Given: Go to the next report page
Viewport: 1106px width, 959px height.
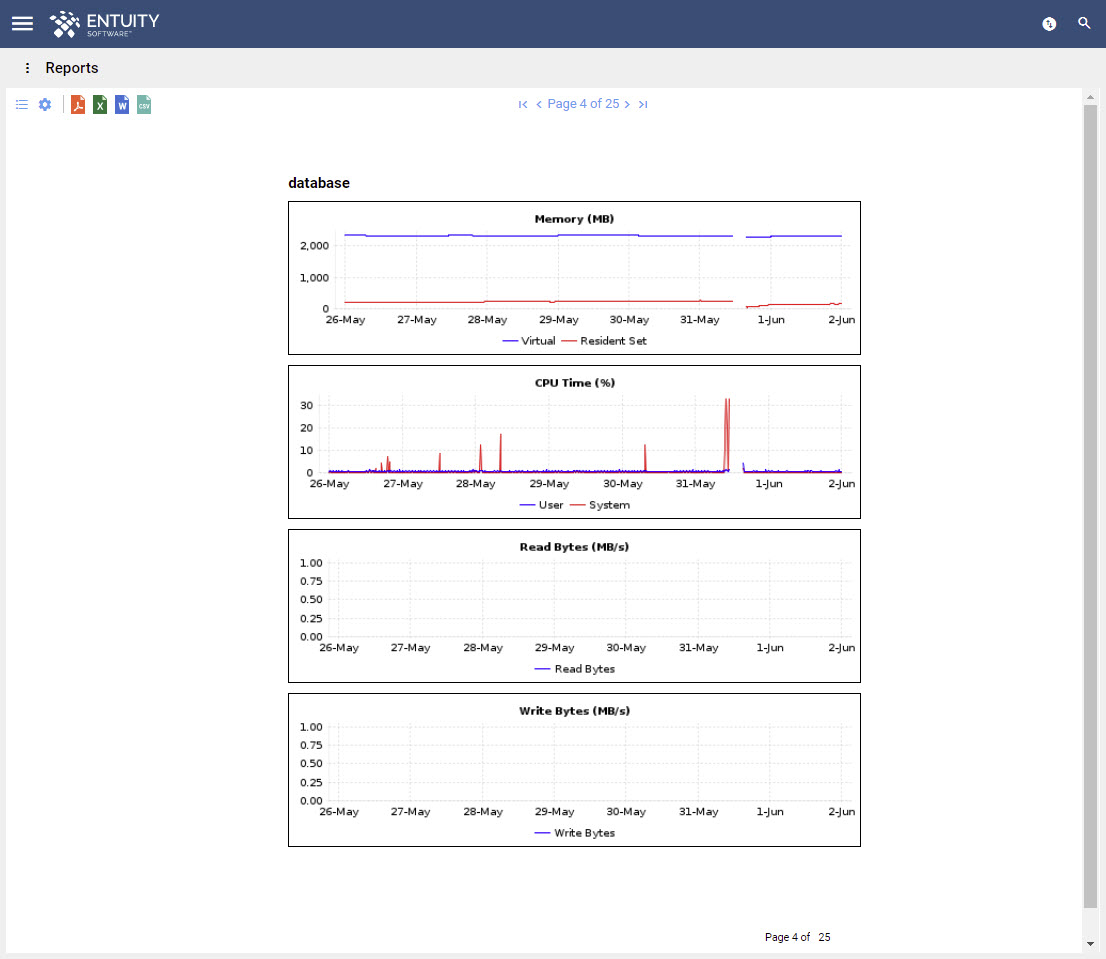Looking at the screenshot, I should tap(626, 104).
